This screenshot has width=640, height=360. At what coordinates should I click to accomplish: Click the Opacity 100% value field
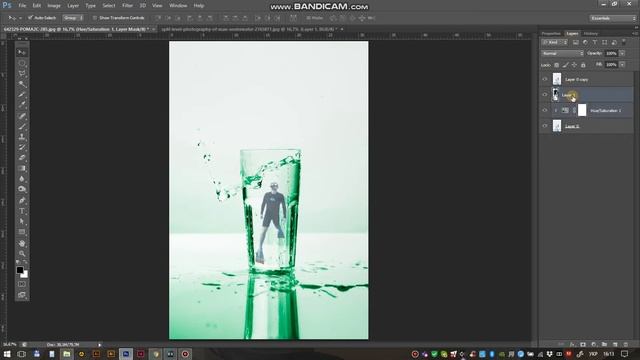pos(611,53)
